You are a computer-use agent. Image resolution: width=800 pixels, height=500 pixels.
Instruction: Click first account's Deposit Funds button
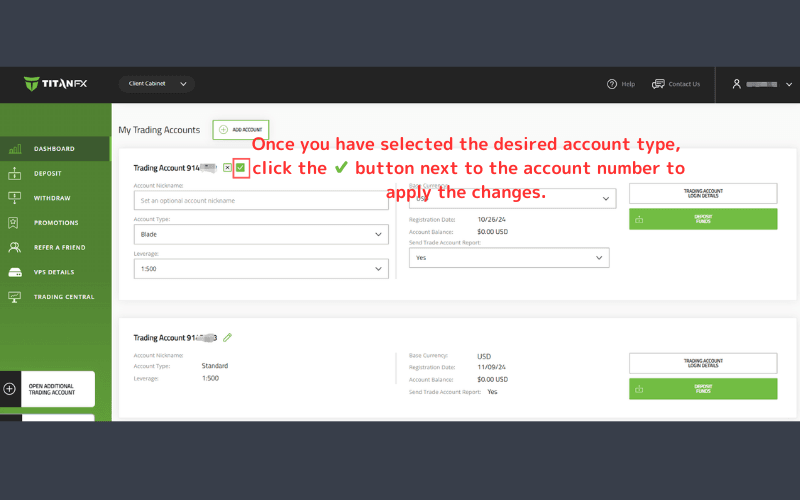703,219
